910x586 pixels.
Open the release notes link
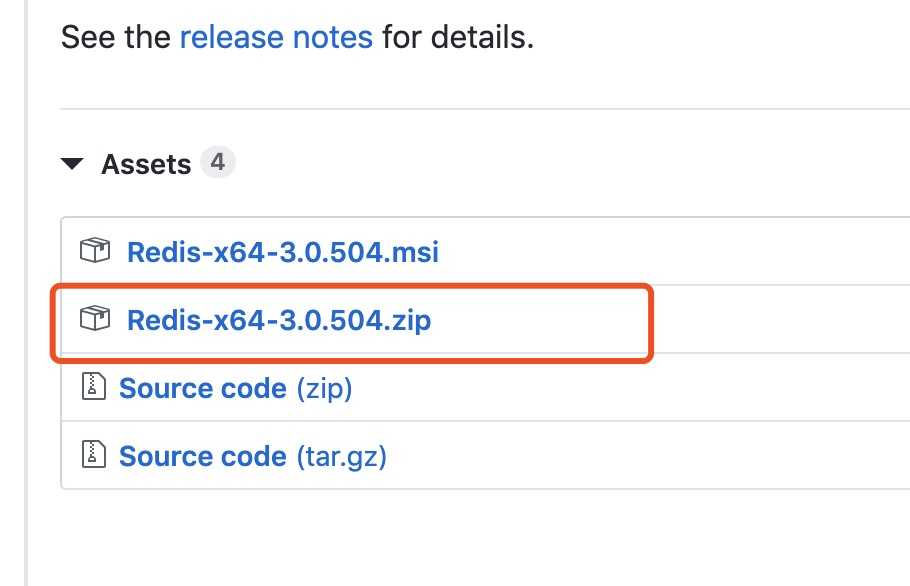(276, 37)
